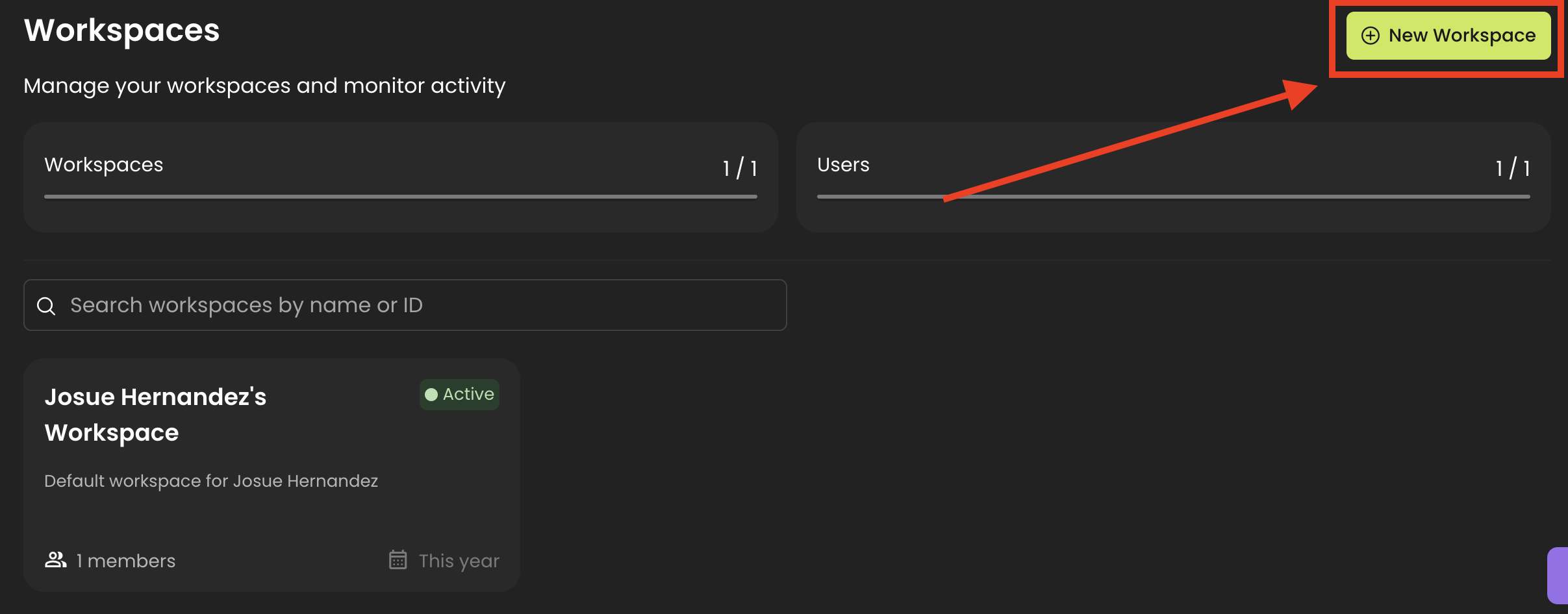The width and height of the screenshot is (1568, 614).
Task: Click the magnifying glass search icon
Action: click(46, 306)
